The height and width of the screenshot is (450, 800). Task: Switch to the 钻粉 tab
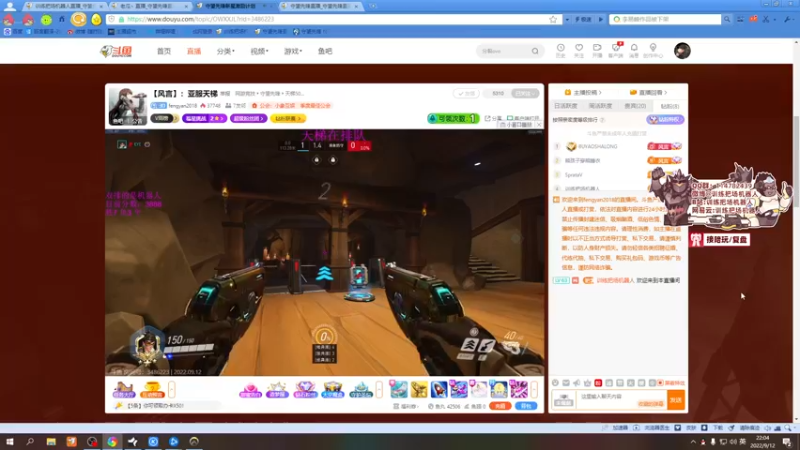coord(669,106)
